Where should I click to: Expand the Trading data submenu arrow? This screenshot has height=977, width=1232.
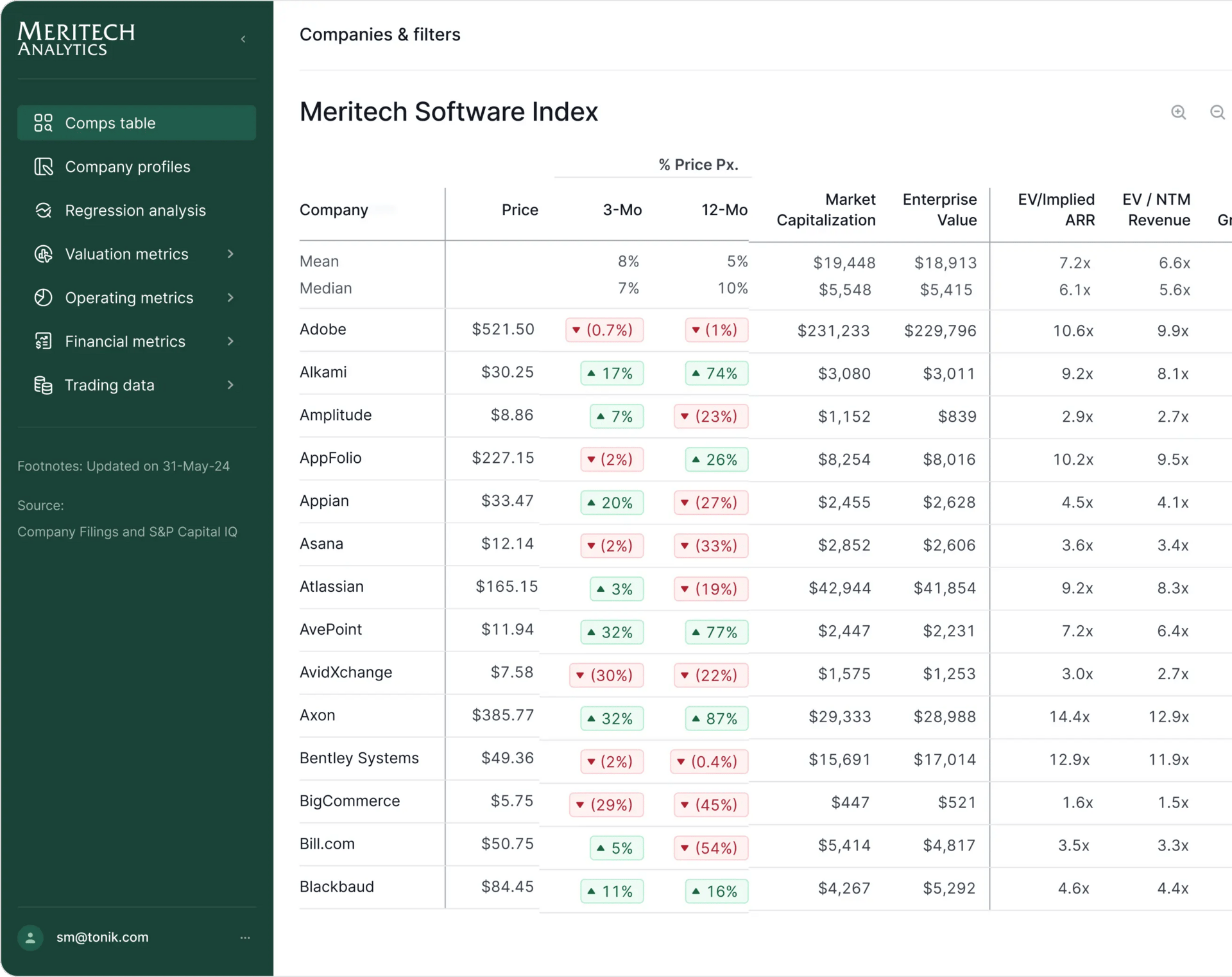(230, 385)
